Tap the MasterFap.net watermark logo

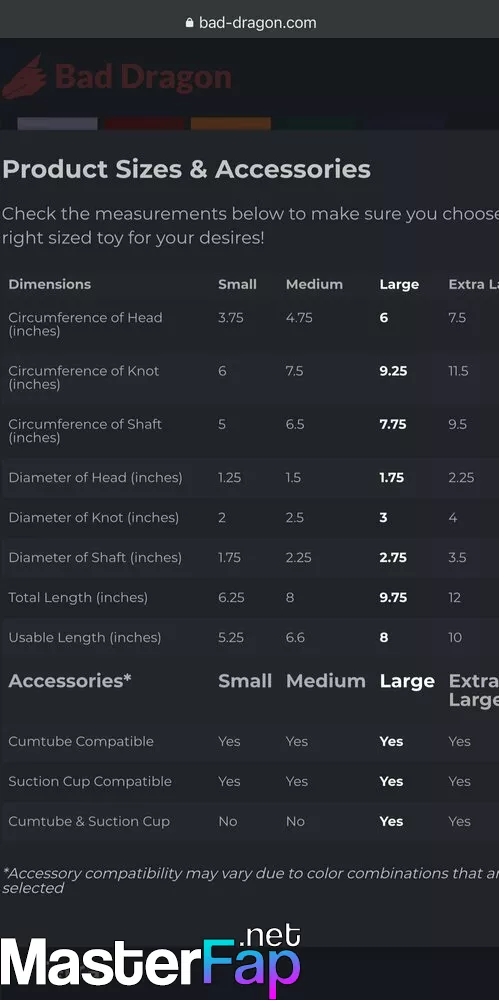151,959
